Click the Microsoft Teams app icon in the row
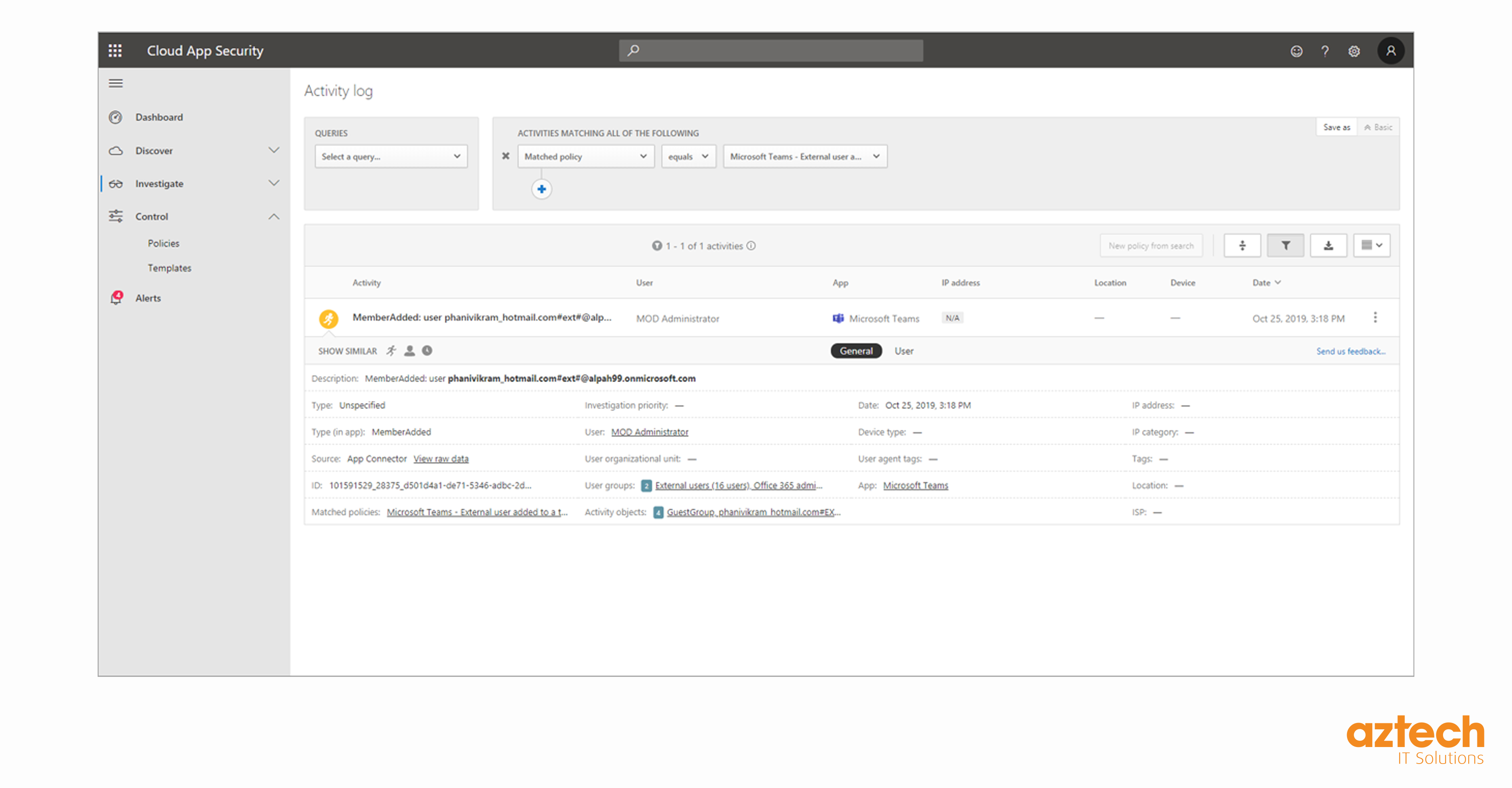The image size is (1512, 788). [x=838, y=318]
